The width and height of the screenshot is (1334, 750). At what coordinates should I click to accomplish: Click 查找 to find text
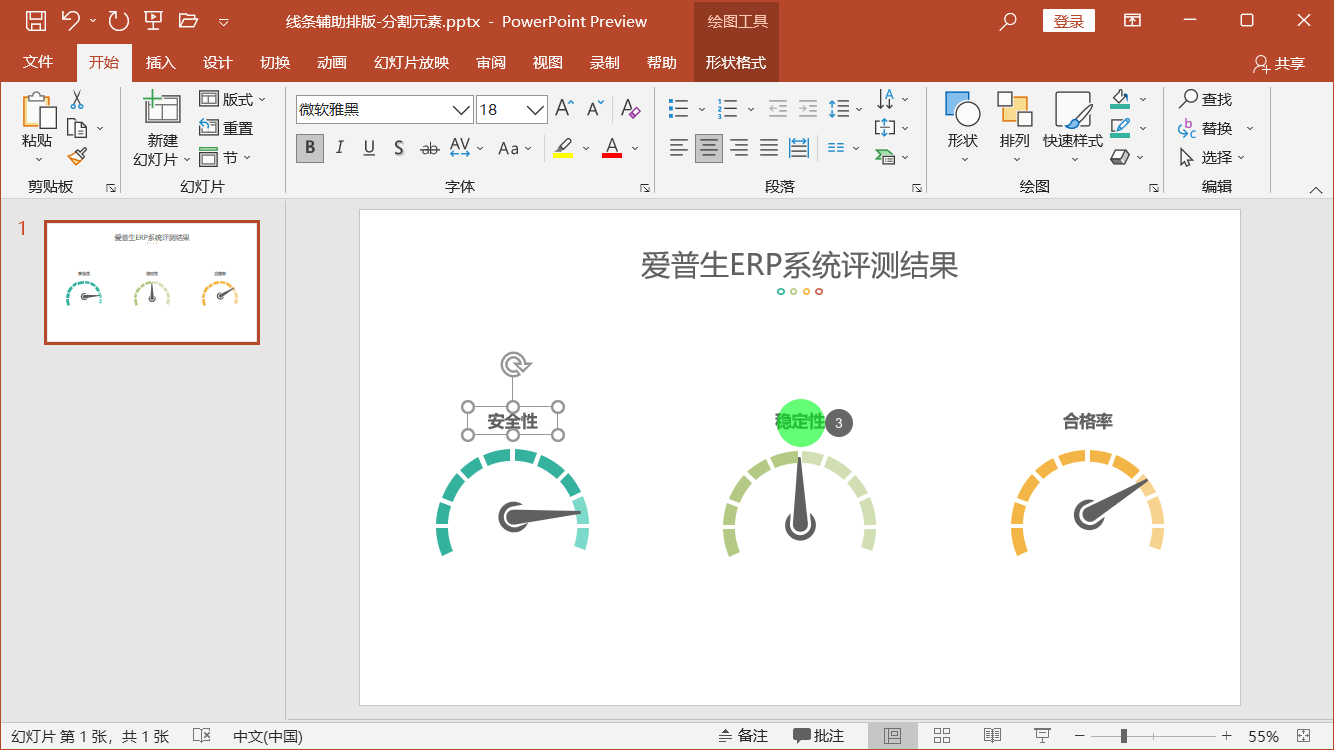pos(1205,99)
